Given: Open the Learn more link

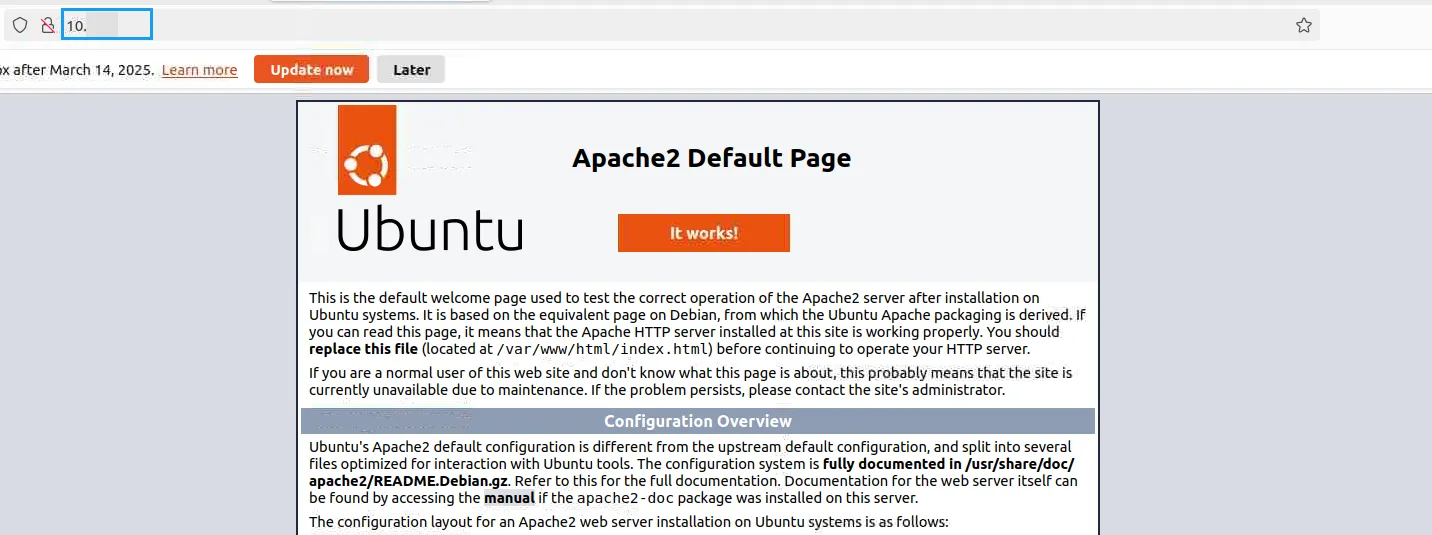Looking at the screenshot, I should pos(199,70).
